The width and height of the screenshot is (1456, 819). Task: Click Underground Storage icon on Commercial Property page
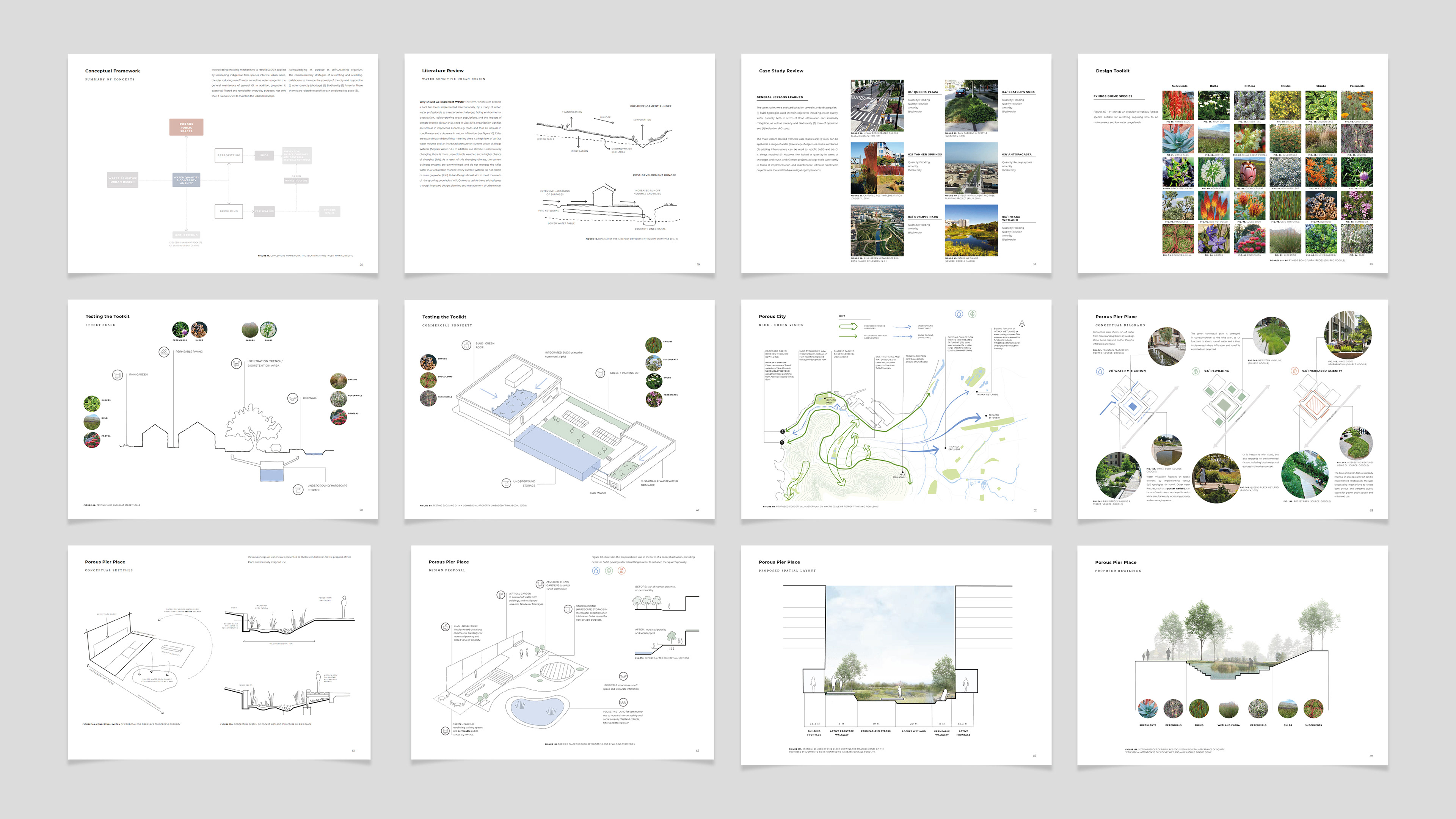pos(507,483)
